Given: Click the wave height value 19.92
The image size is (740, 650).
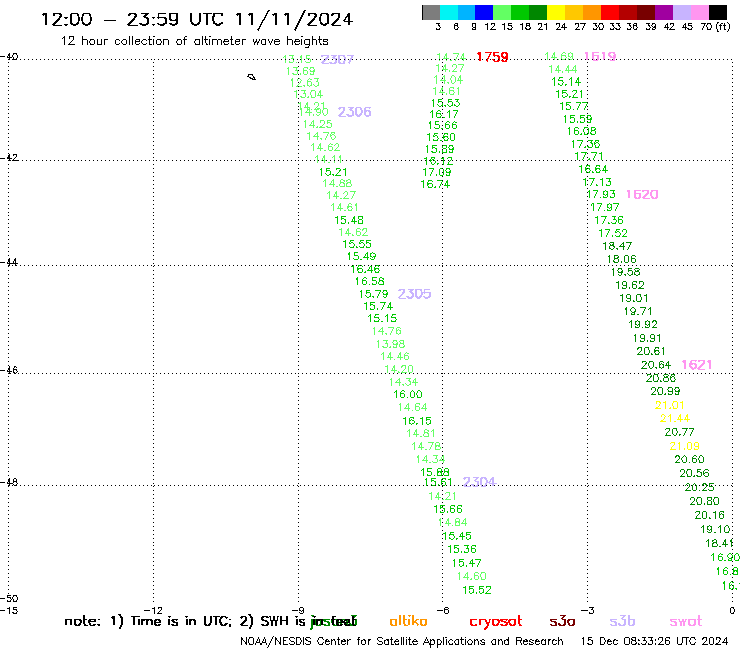Looking at the screenshot, I should pyautogui.click(x=643, y=325).
